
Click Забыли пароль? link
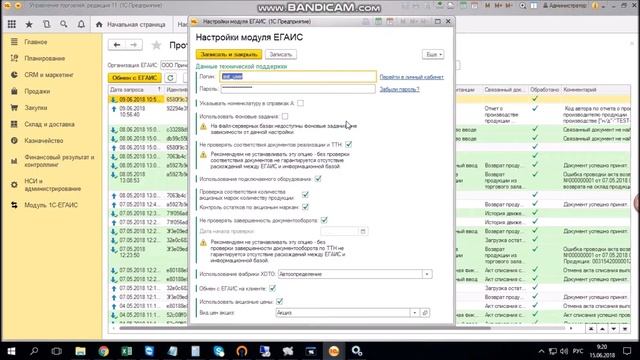coord(399,89)
